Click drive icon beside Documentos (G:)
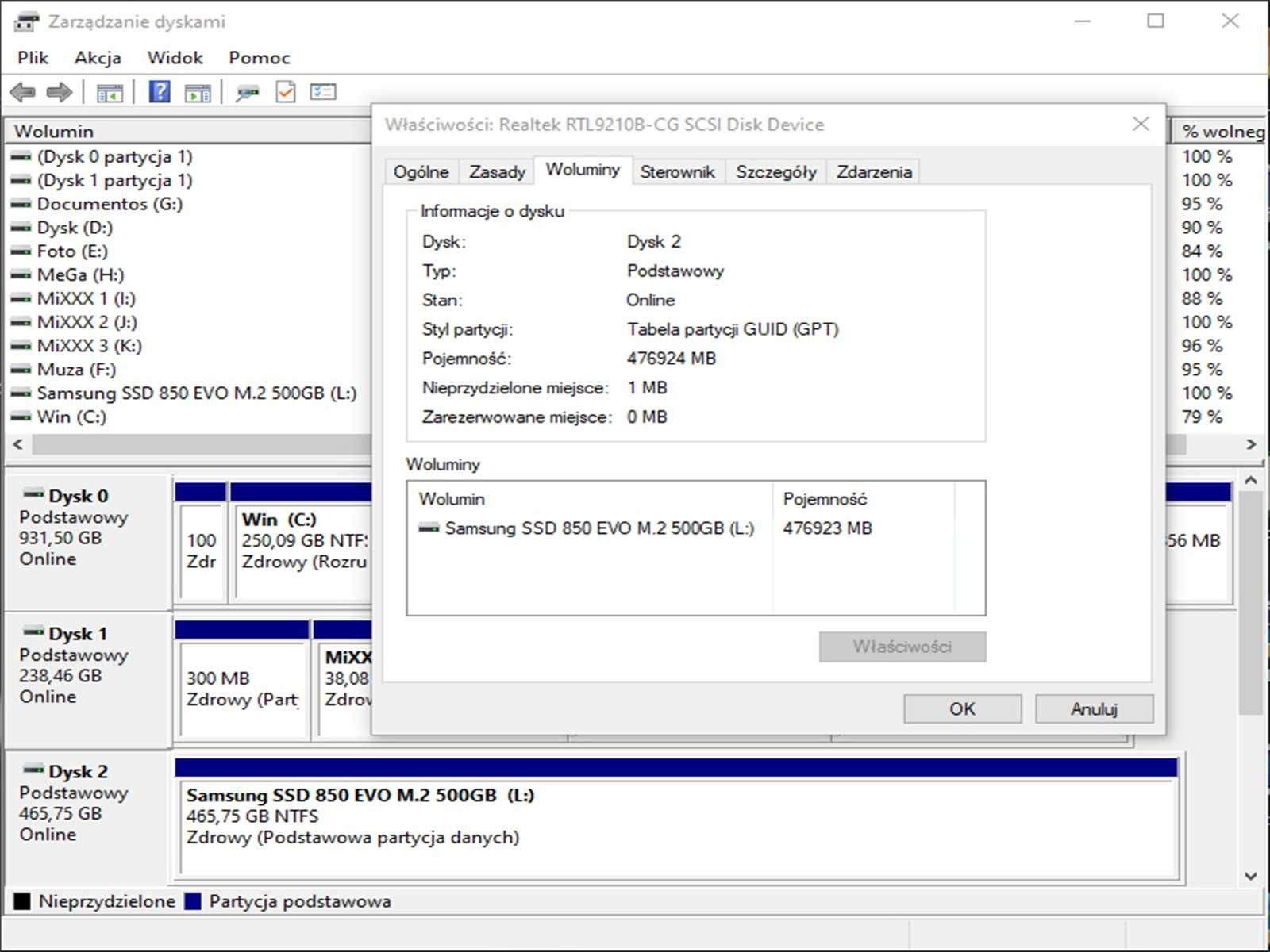 tap(21, 204)
